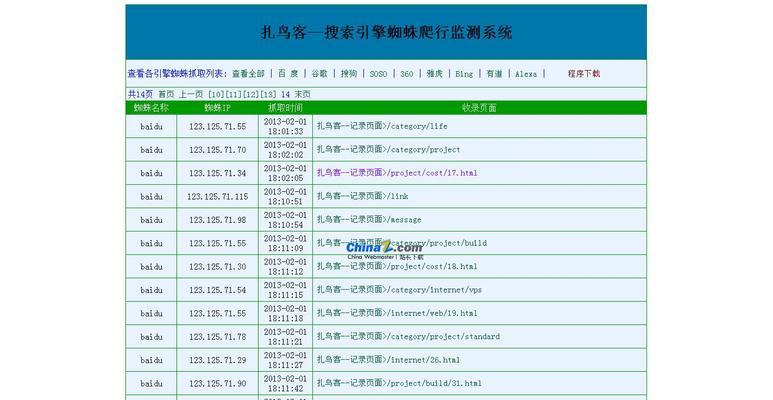Open the /category/life record link
The width and height of the screenshot is (773, 400).
click(x=382, y=126)
